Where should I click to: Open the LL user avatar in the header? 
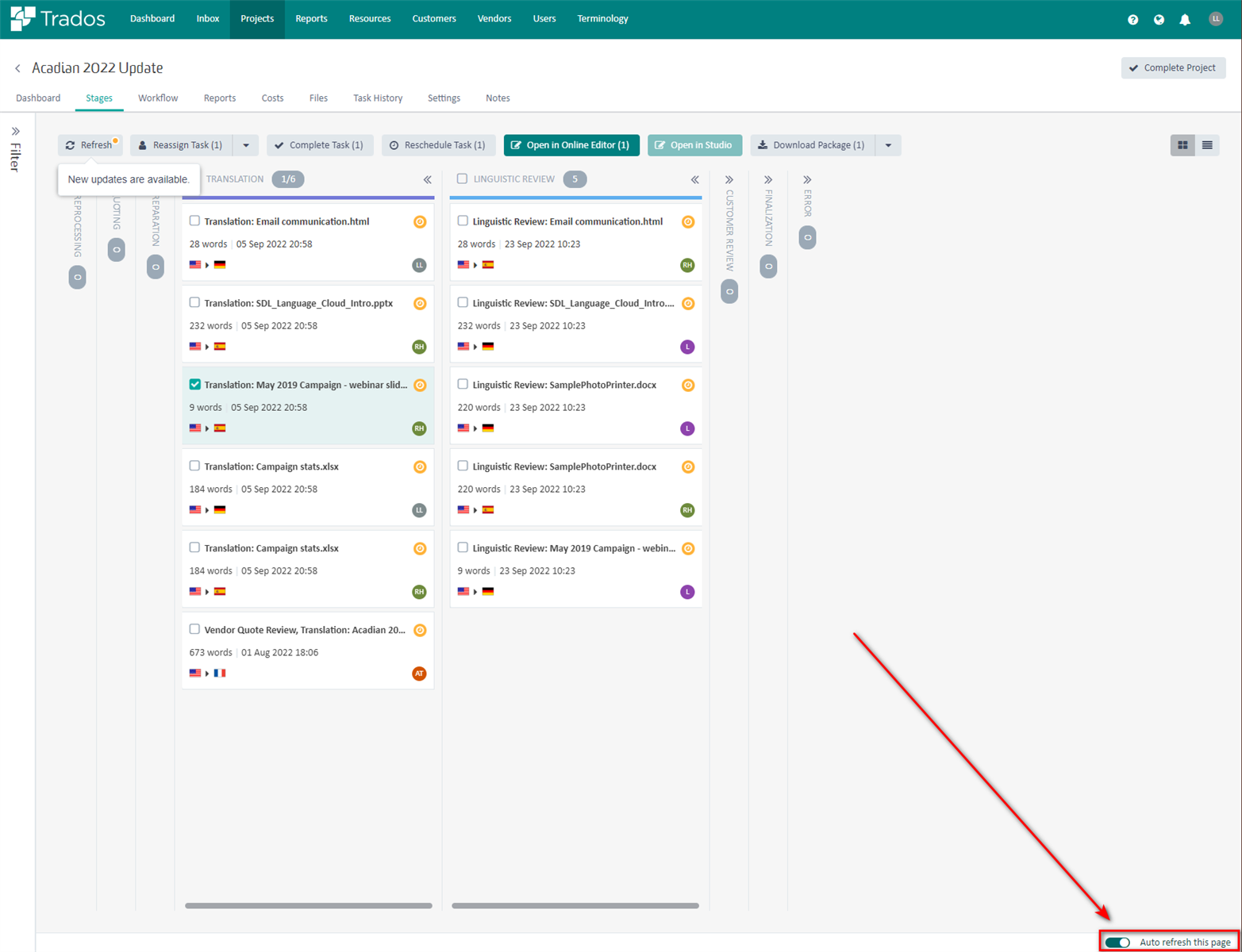tap(1215, 19)
